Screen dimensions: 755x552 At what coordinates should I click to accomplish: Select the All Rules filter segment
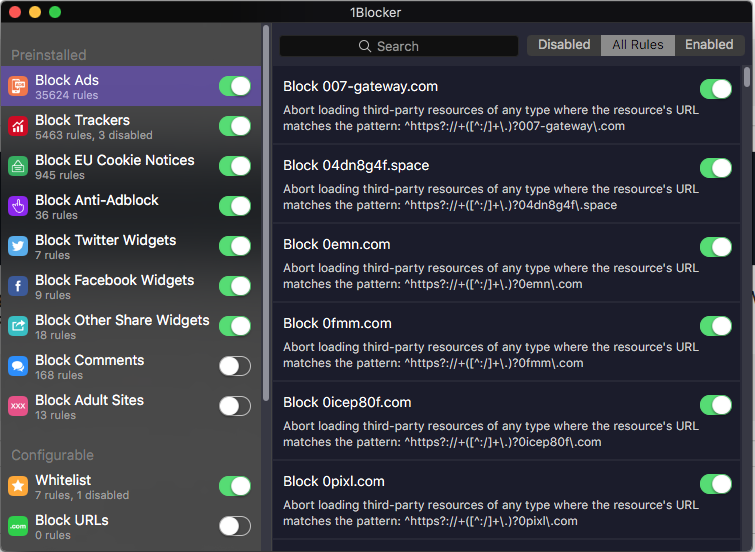pos(638,45)
